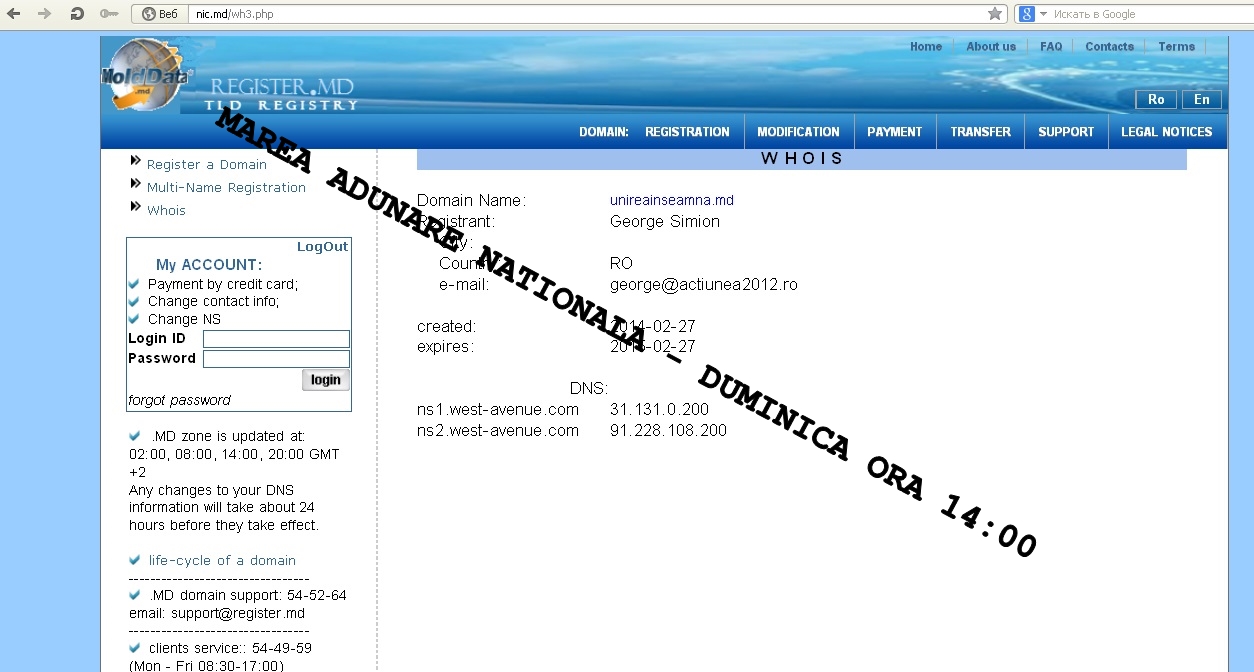Open TRANSFER menu item
This screenshot has height=672, width=1254.
pos(980,132)
